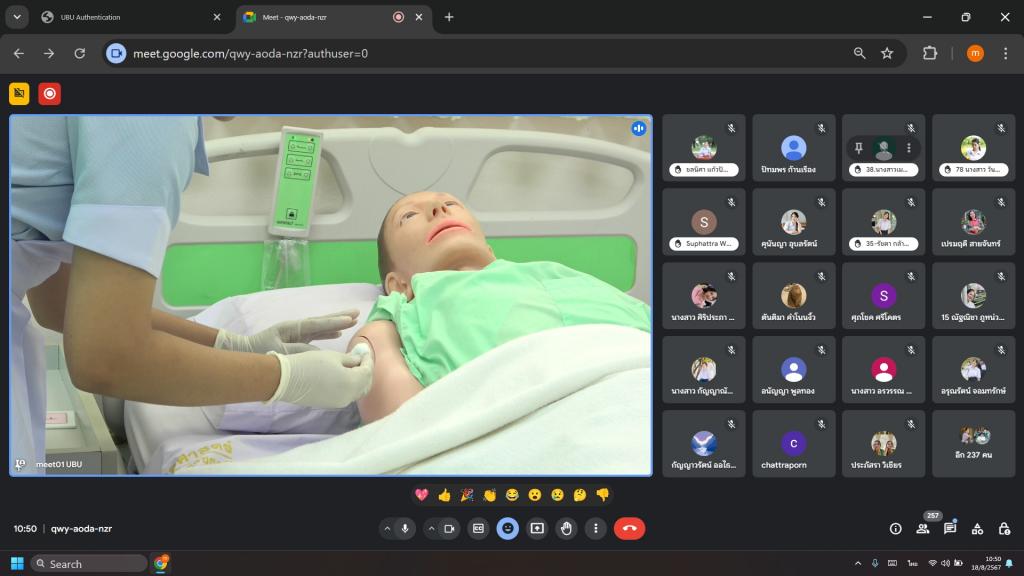Toggle closed captions
Viewport: 1024px width, 576px height.
pos(479,528)
